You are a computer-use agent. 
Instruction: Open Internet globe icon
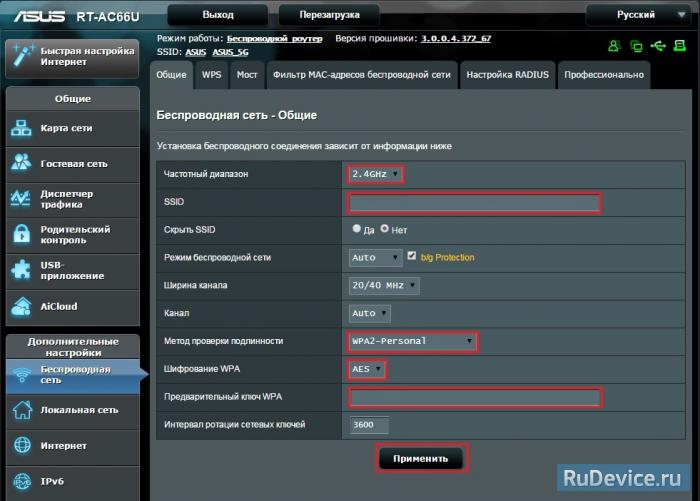click(x=22, y=445)
